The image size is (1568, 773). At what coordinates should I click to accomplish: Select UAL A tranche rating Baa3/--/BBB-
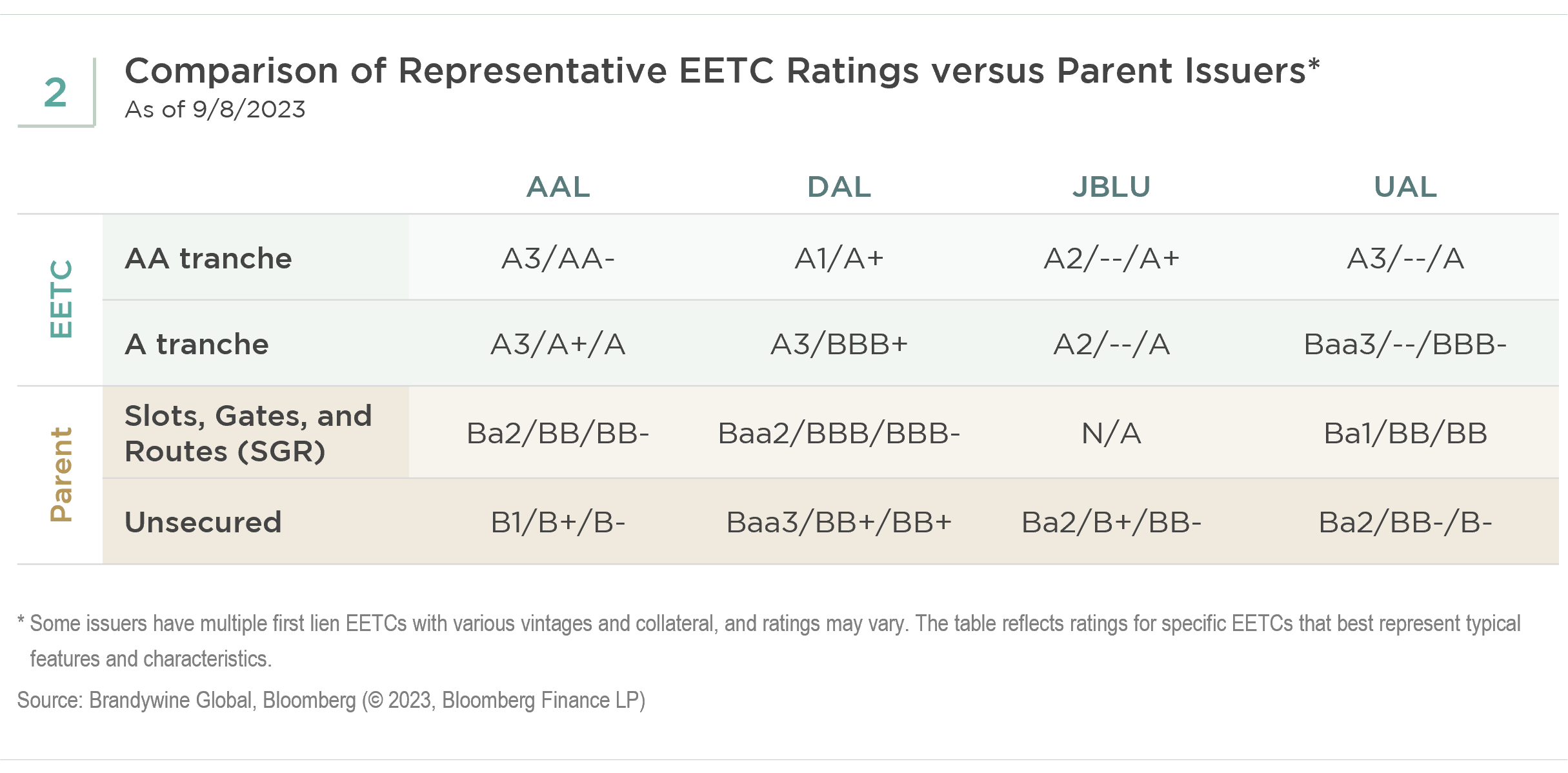[1405, 345]
